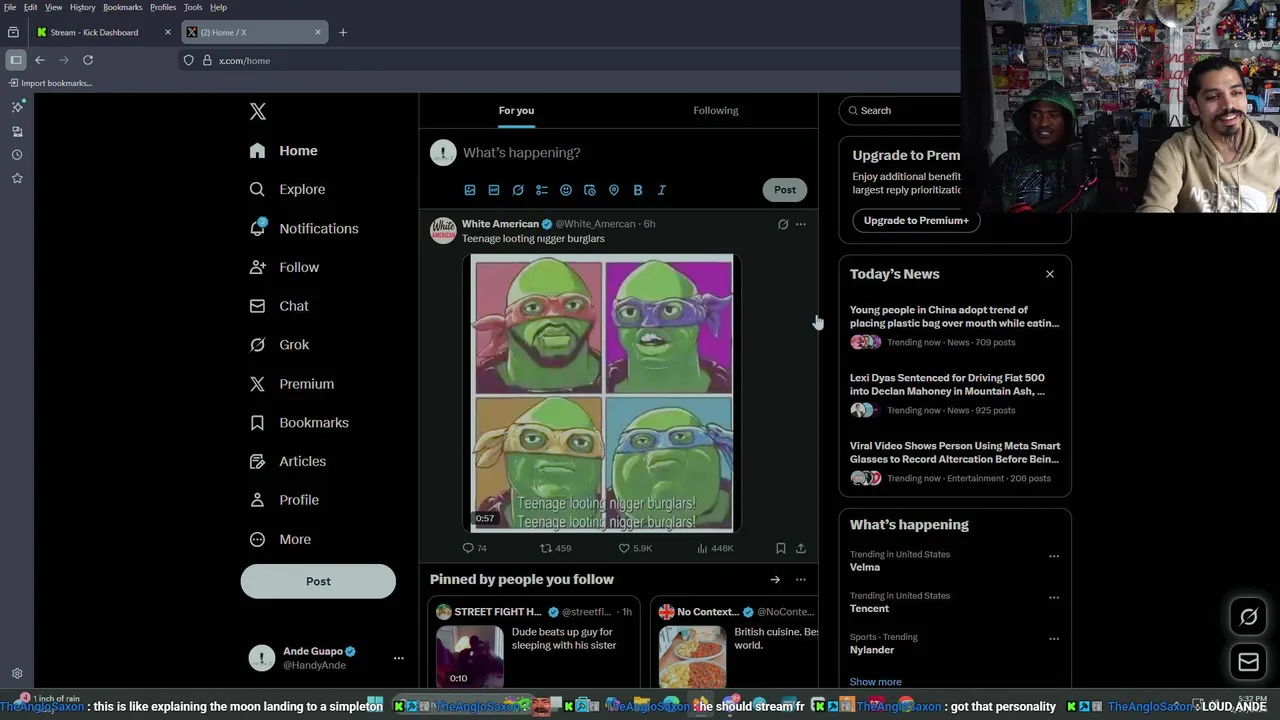Image resolution: width=1280 pixels, height=720 pixels.
Task: Open Grok from the sidebar
Action: [x=280, y=345]
